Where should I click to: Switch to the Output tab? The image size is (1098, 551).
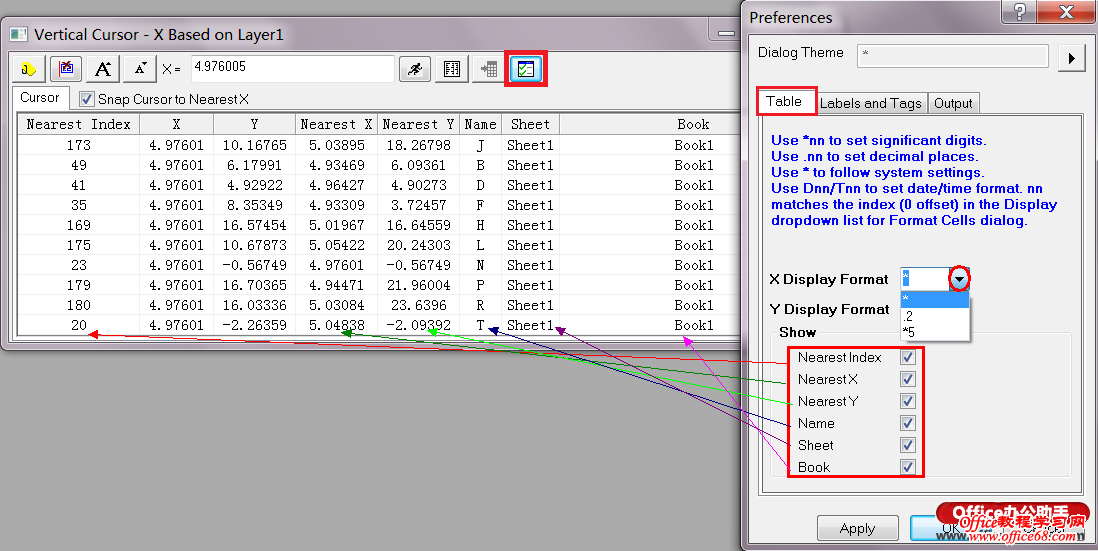coord(953,103)
